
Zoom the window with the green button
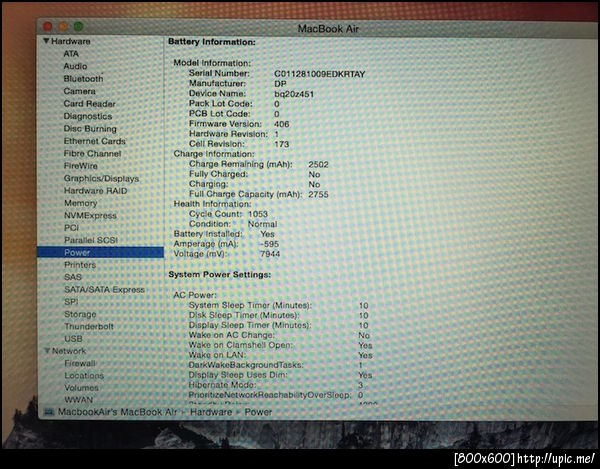[78, 26]
